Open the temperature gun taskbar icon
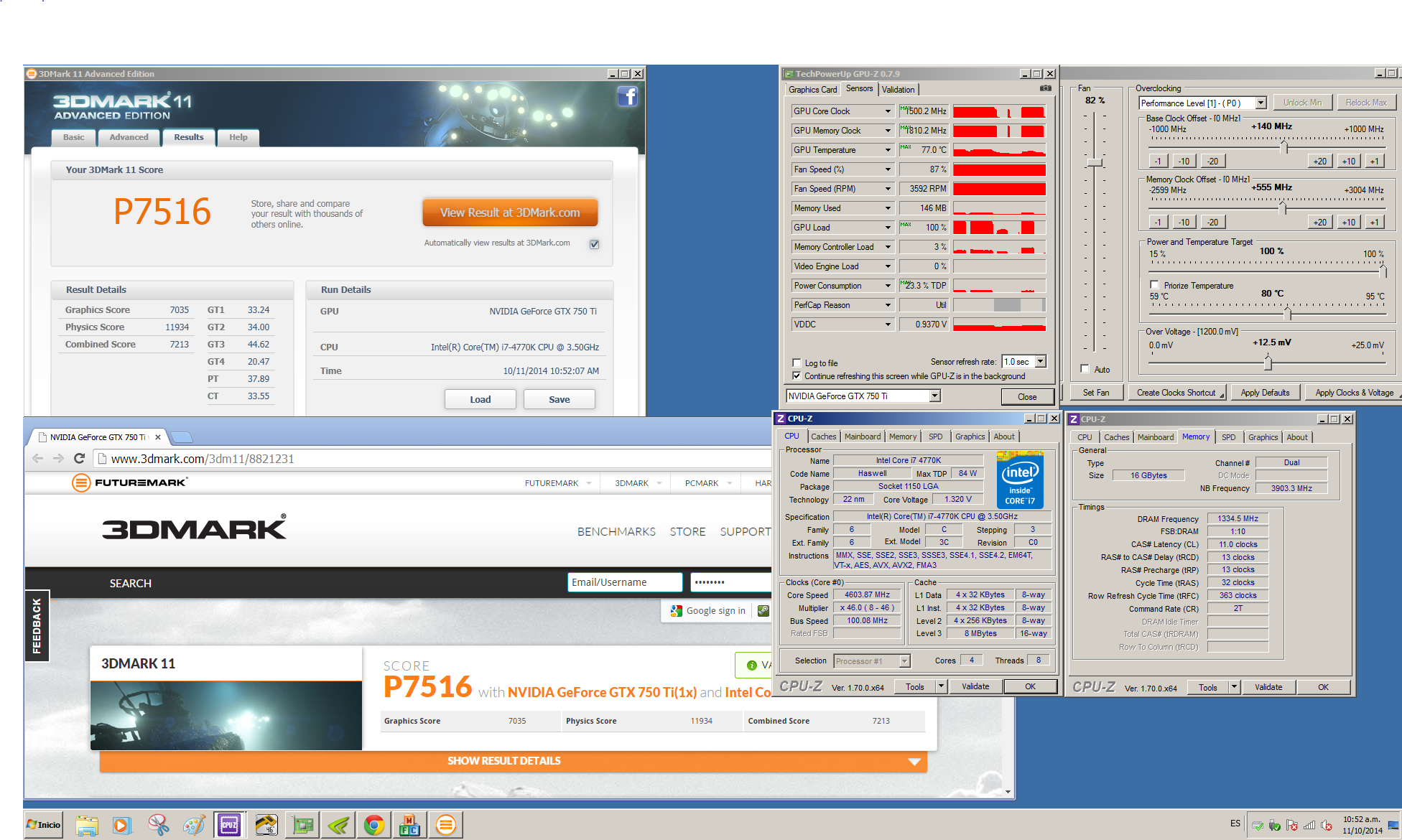Viewport: 1402px width, 840px height. click(x=266, y=825)
